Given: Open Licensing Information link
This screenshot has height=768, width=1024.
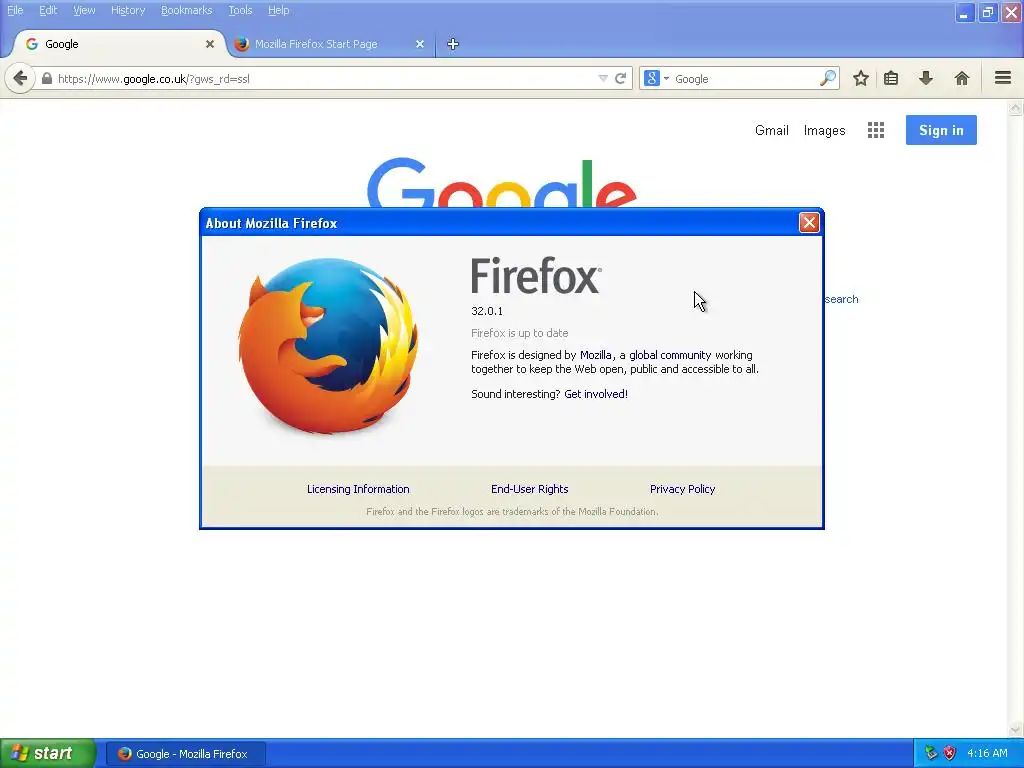Looking at the screenshot, I should click(x=358, y=489).
